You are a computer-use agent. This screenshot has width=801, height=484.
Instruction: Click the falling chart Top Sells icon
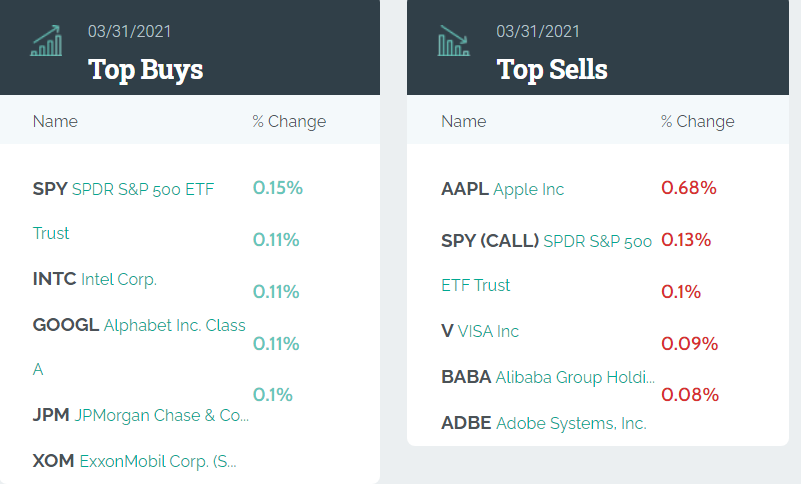(454, 41)
